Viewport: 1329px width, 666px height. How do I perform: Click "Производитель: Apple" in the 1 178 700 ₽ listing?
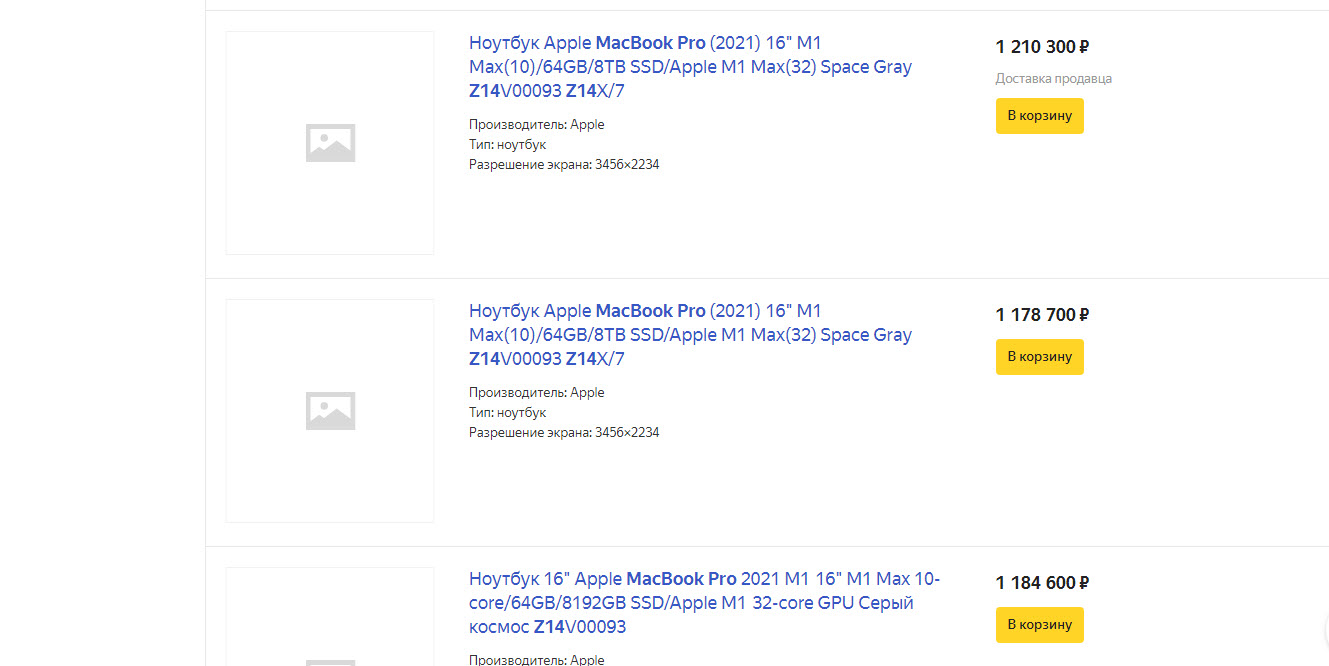click(x=537, y=393)
